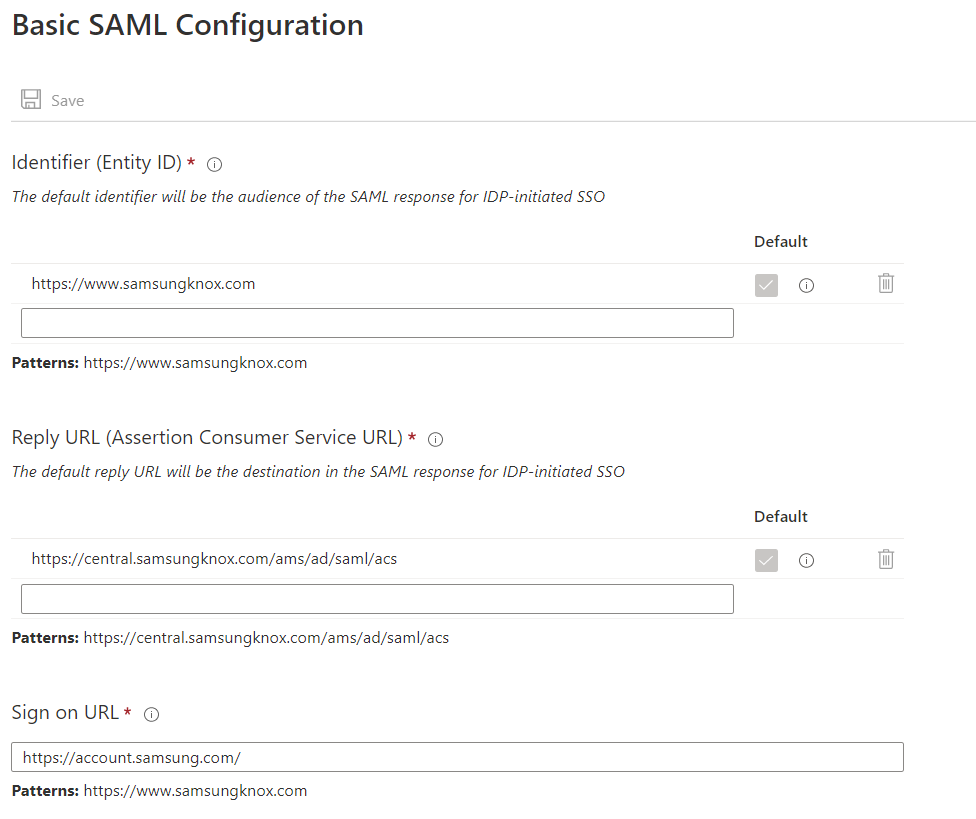The image size is (976, 819).
Task: Click the pattern link under Sign on URL
Action: (195, 790)
